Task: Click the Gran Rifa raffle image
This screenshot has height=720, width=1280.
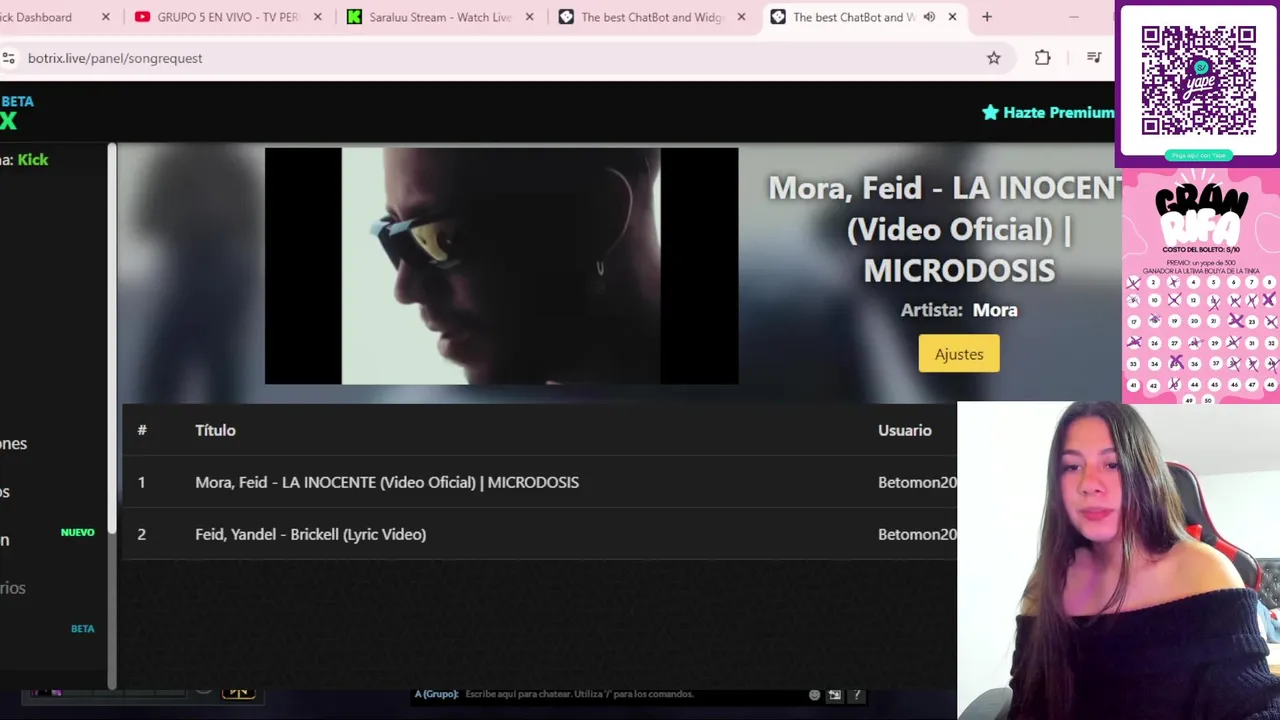Action: (x=1200, y=286)
